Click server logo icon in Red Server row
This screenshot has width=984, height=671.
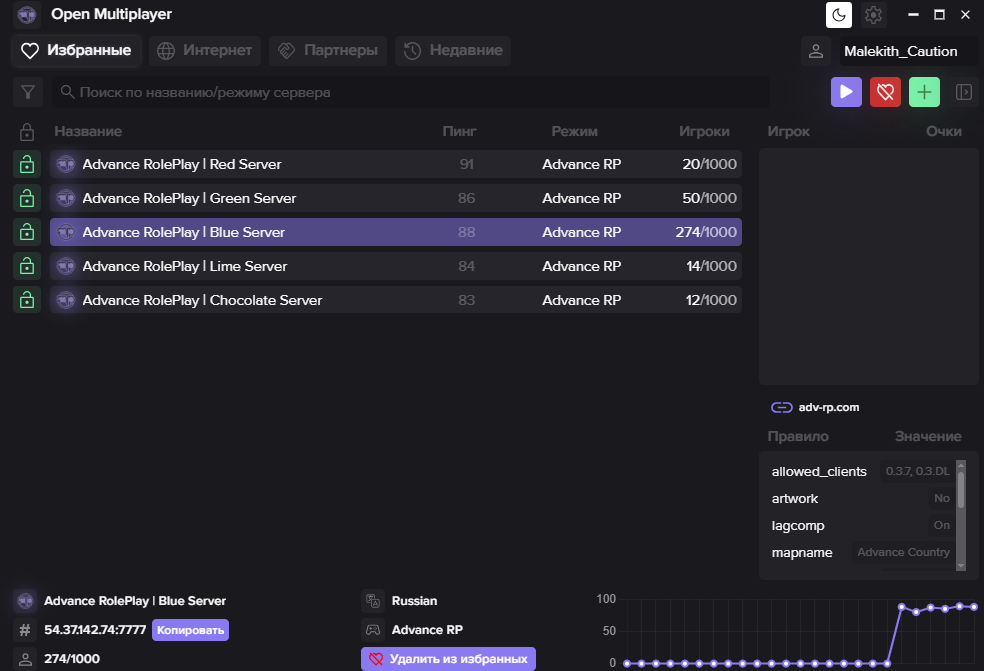click(66, 164)
